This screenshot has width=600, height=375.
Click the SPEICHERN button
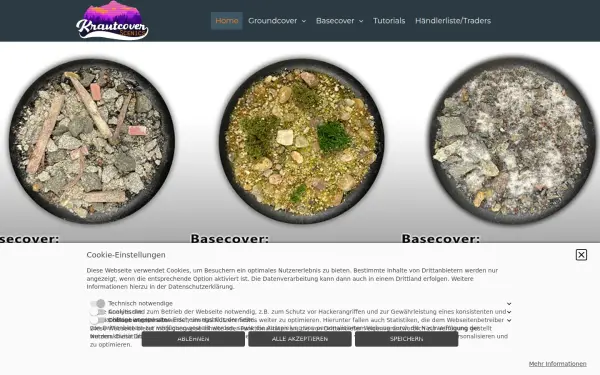click(406, 339)
